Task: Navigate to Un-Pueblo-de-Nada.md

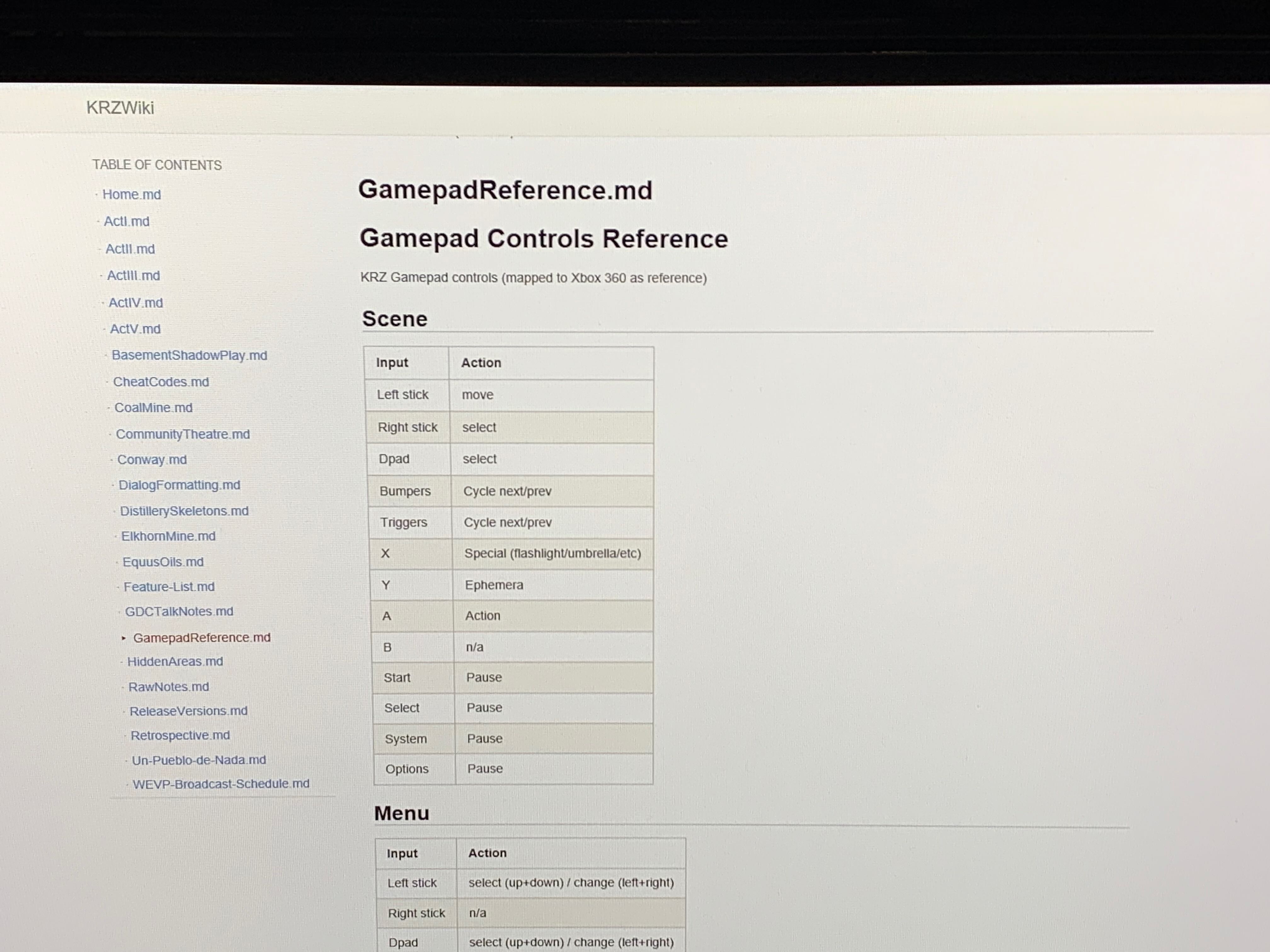Action: tap(199, 760)
